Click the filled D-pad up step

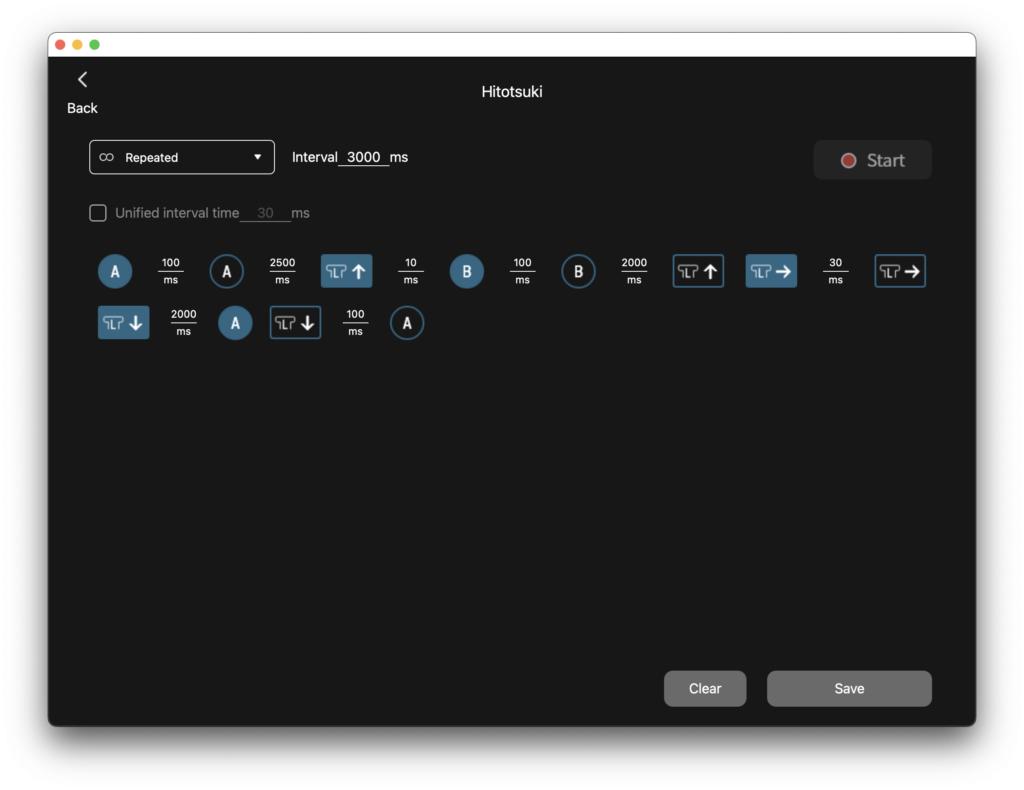(346, 271)
